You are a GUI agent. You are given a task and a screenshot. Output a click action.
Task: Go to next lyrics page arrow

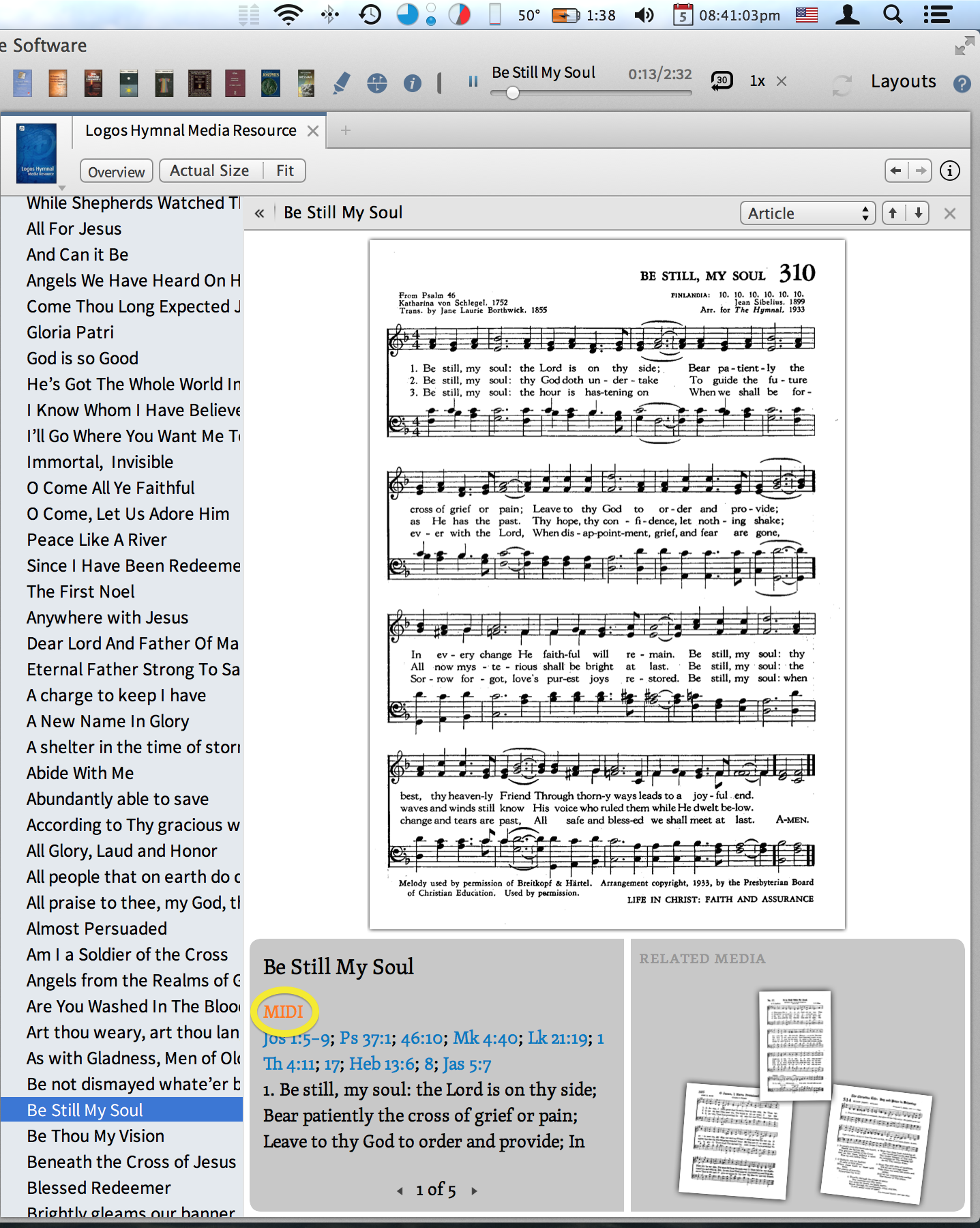pos(474,1190)
